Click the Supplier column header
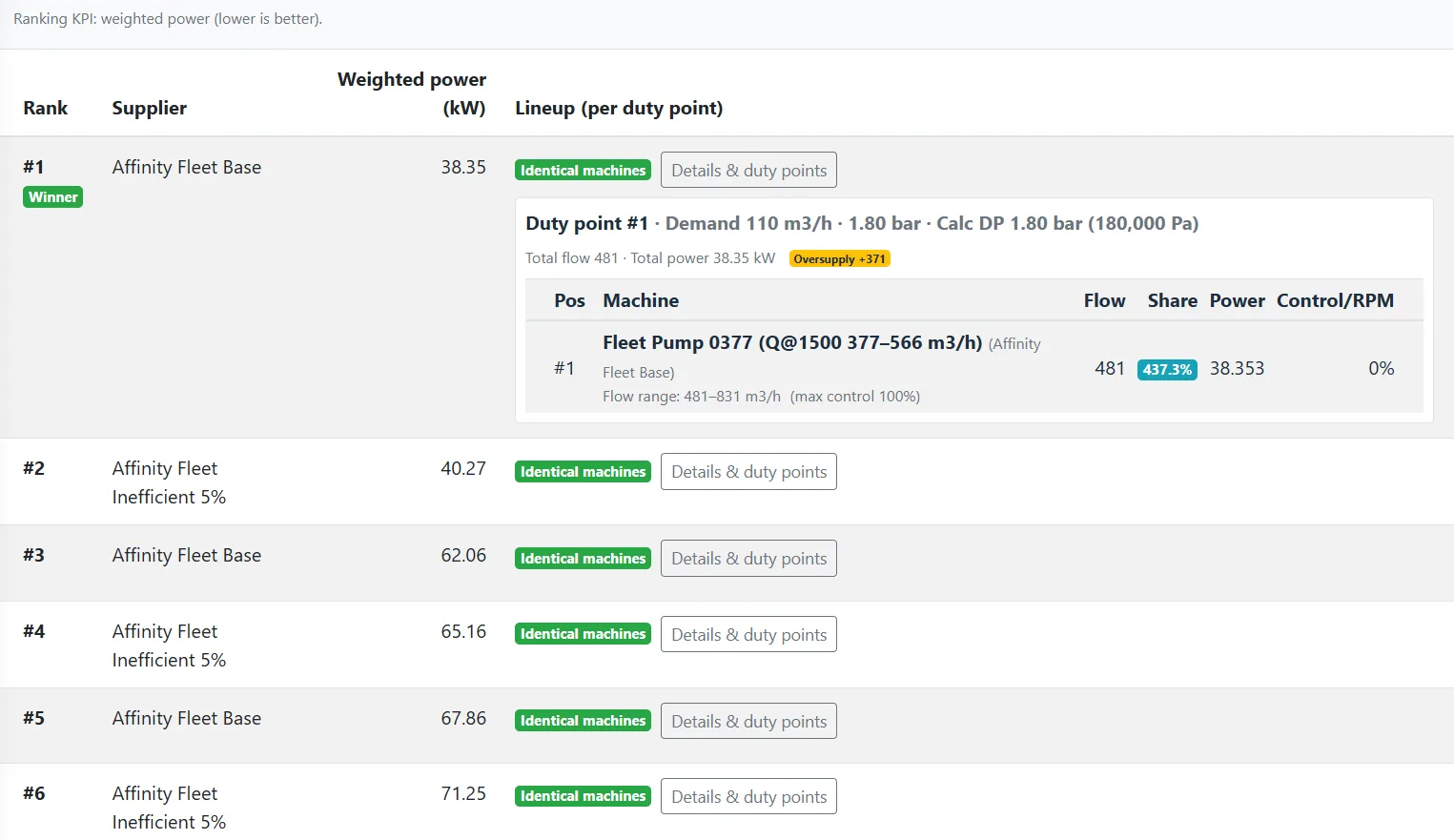The image size is (1454, 840). coord(149,108)
